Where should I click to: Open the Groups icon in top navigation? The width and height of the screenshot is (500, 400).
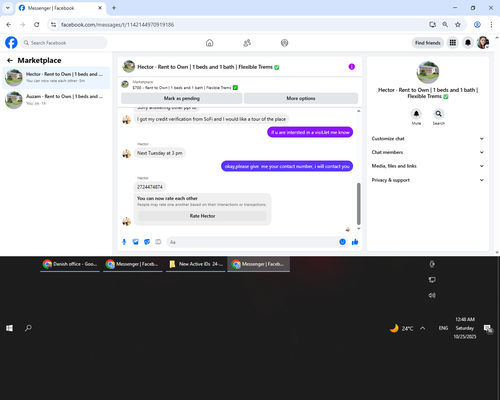coord(284,43)
